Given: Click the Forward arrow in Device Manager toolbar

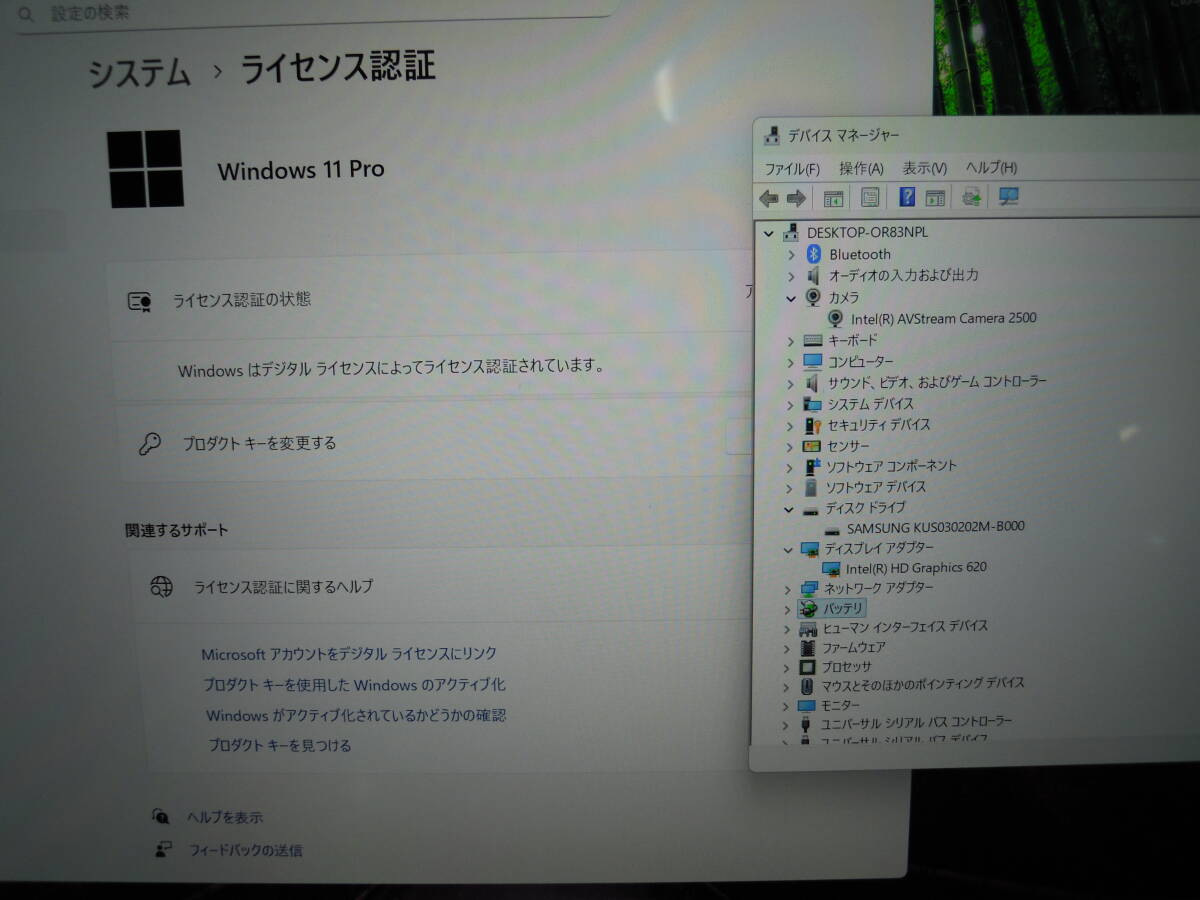Looking at the screenshot, I should click(796, 198).
